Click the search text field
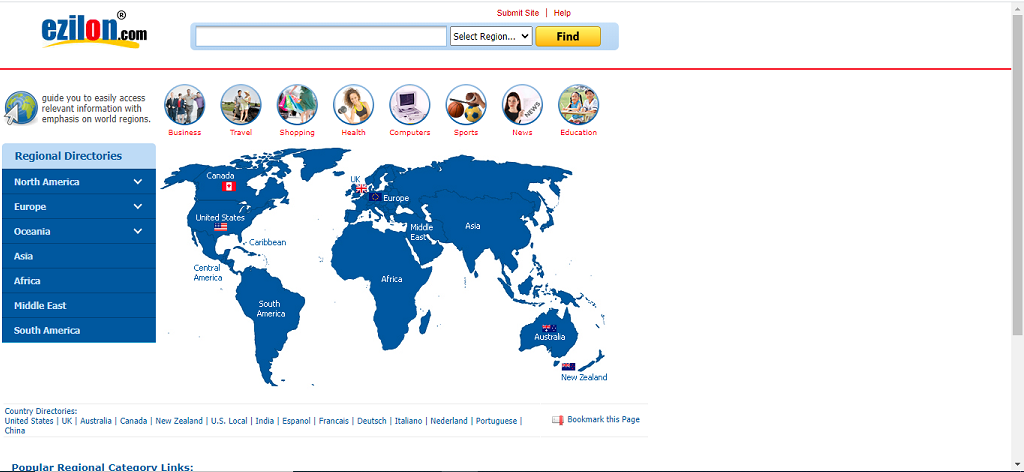This screenshot has height=472, width=1024. pyautogui.click(x=321, y=37)
